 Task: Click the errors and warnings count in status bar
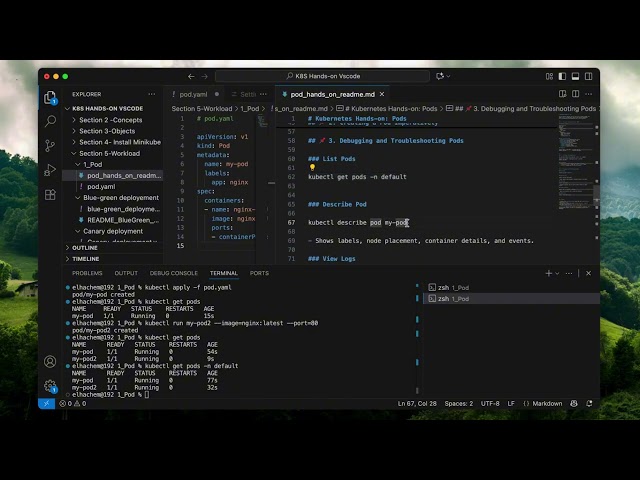pyautogui.click(x=73, y=404)
